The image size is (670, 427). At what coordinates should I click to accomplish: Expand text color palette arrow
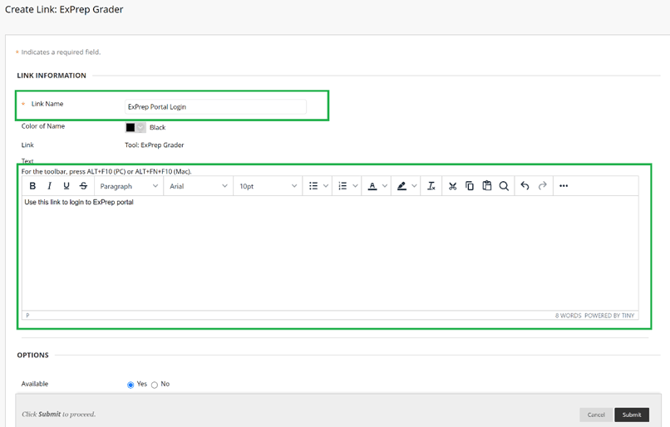click(385, 186)
